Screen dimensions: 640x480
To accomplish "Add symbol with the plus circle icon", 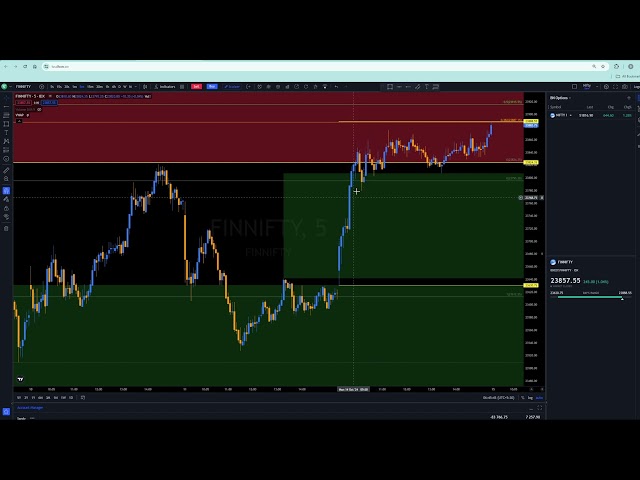I will (x=42, y=87).
